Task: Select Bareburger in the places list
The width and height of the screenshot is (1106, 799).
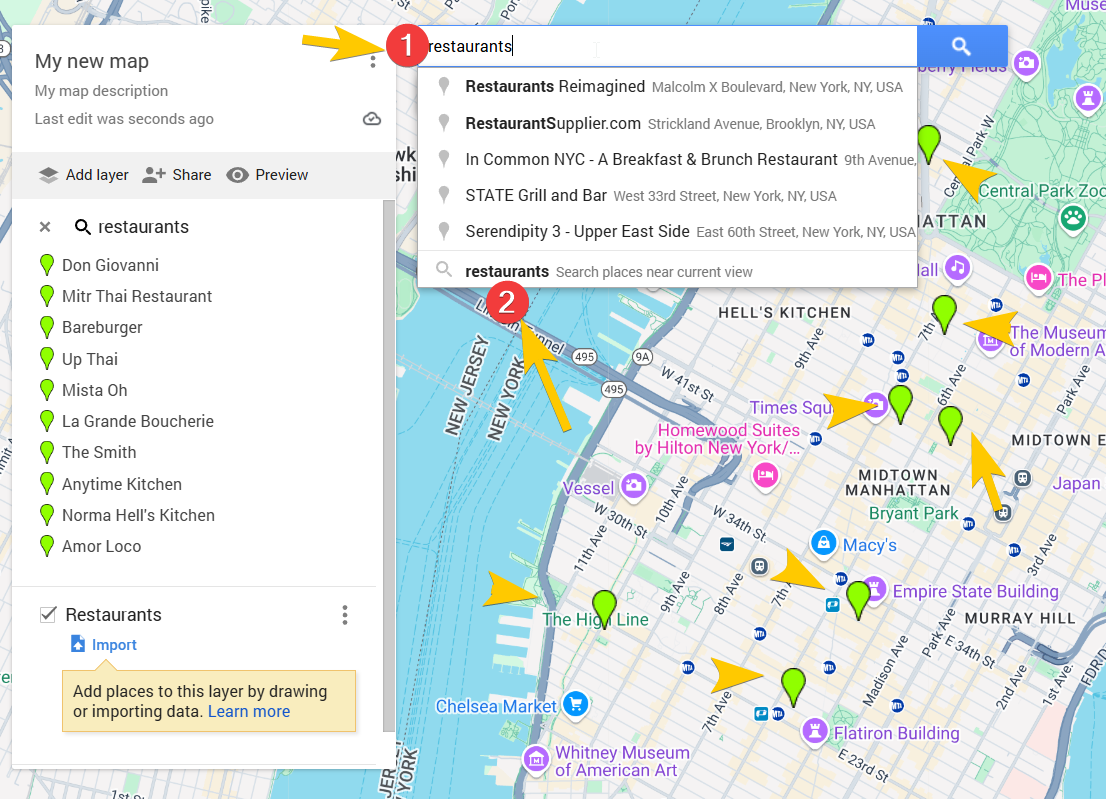Action: [x=102, y=327]
